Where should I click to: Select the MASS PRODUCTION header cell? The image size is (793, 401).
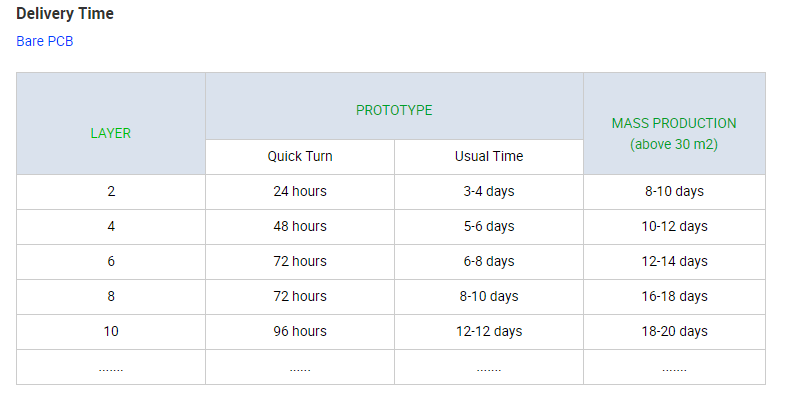674,123
